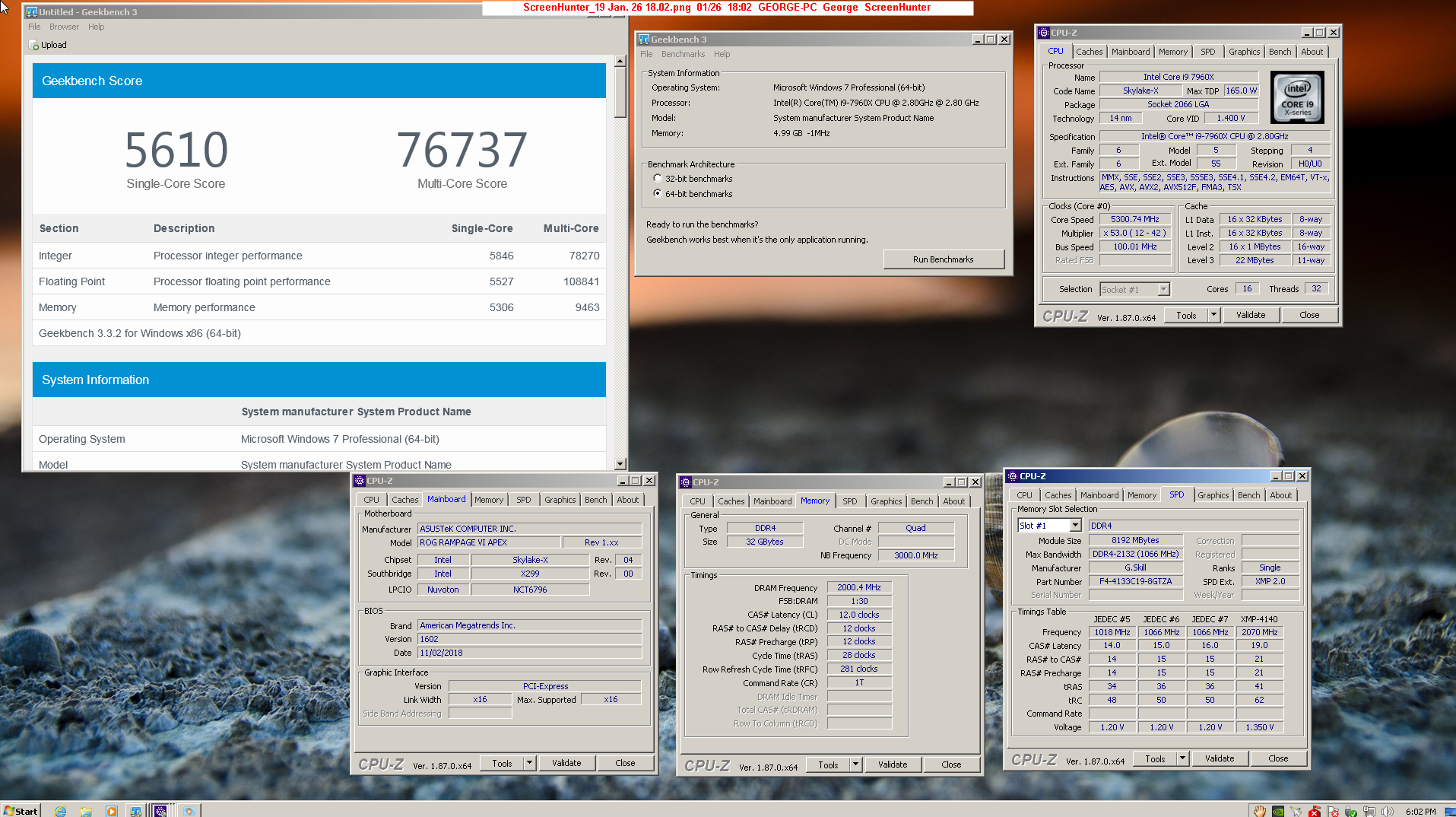
Task: Click the ScreenHunter hand icon in system tray
Action: [x=1260, y=811]
